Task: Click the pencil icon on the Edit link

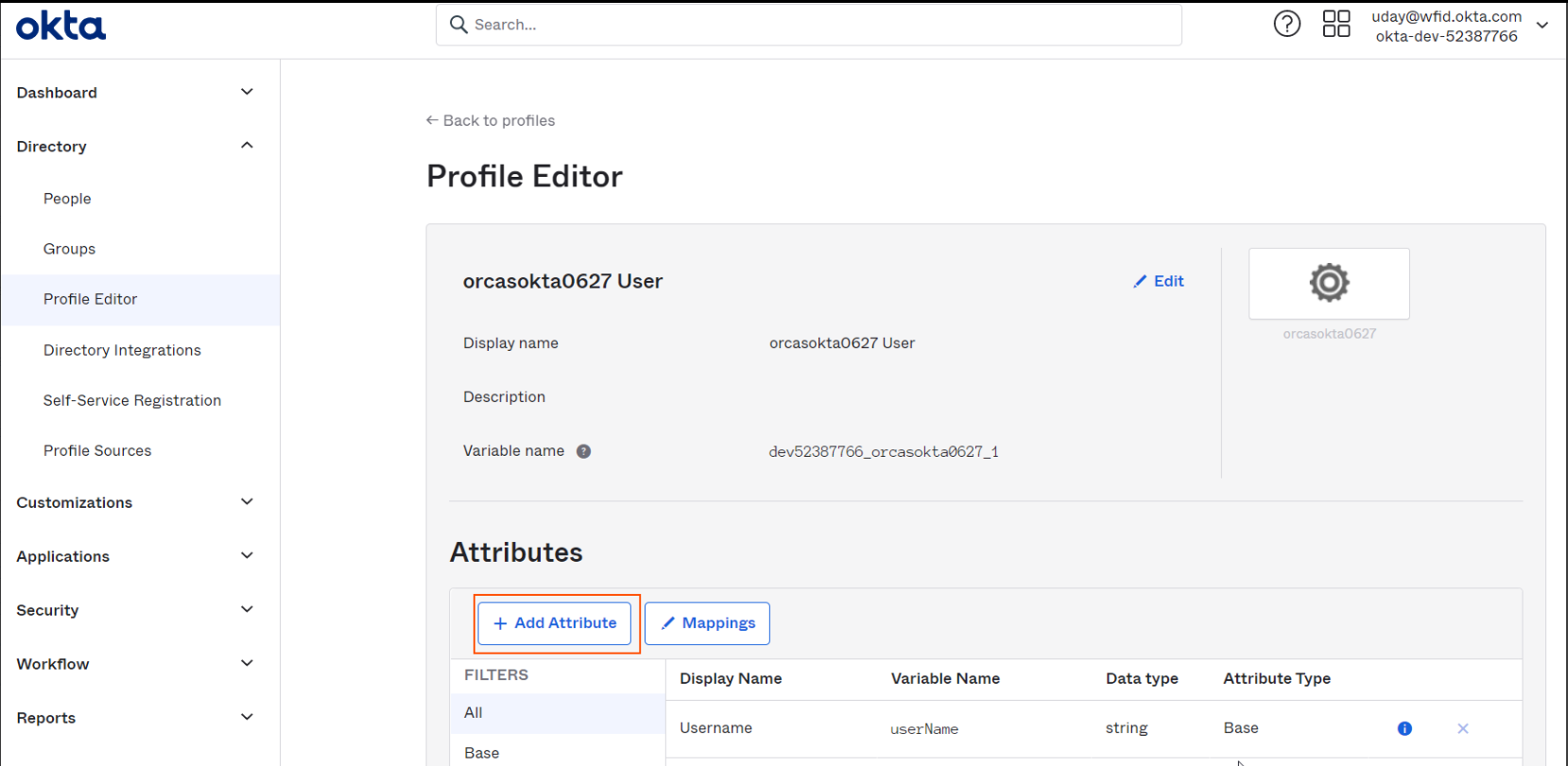Action: 1140,282
